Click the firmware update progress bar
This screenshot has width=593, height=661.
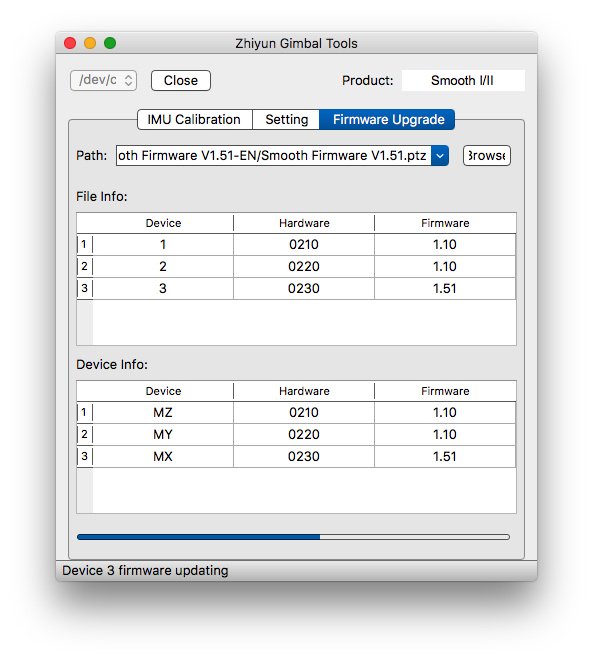(293, 537)
